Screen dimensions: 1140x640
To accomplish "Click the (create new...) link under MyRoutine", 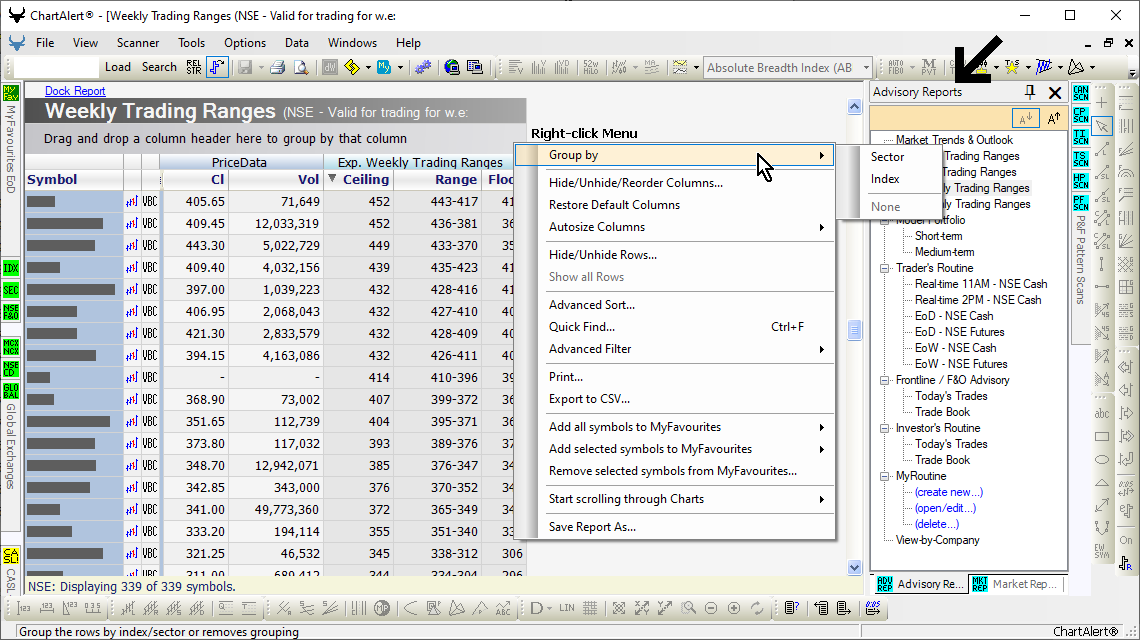I will (949, 492).
